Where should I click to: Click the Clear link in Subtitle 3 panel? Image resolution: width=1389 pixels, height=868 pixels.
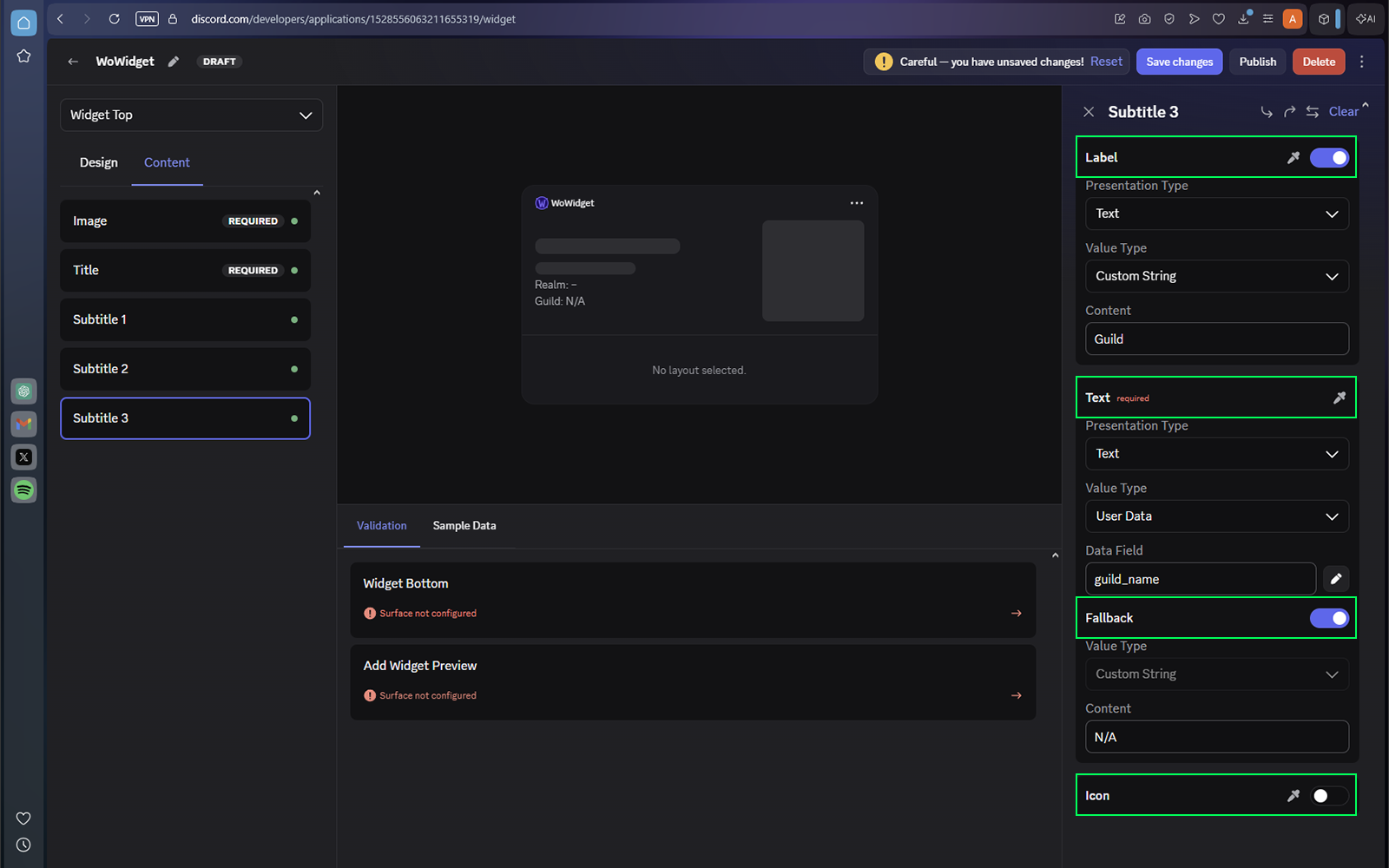[x=1343, y=112]
